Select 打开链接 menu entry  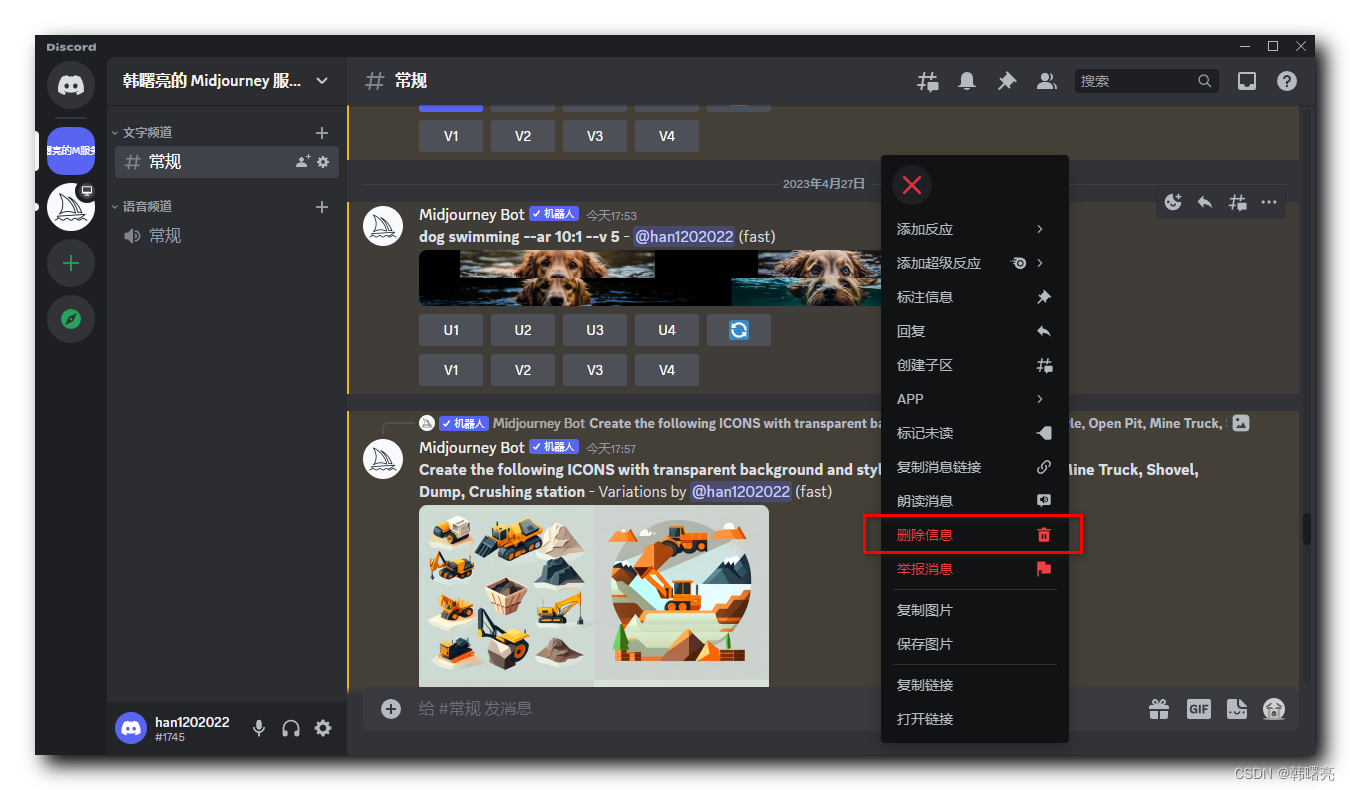[x=974, y=719]
